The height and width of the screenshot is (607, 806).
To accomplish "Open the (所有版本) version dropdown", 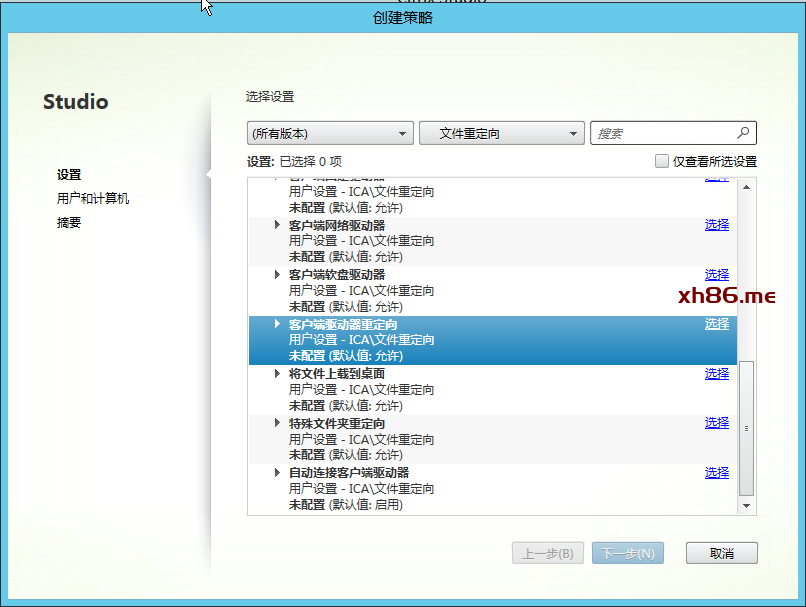I will click(x=329, y=133).
